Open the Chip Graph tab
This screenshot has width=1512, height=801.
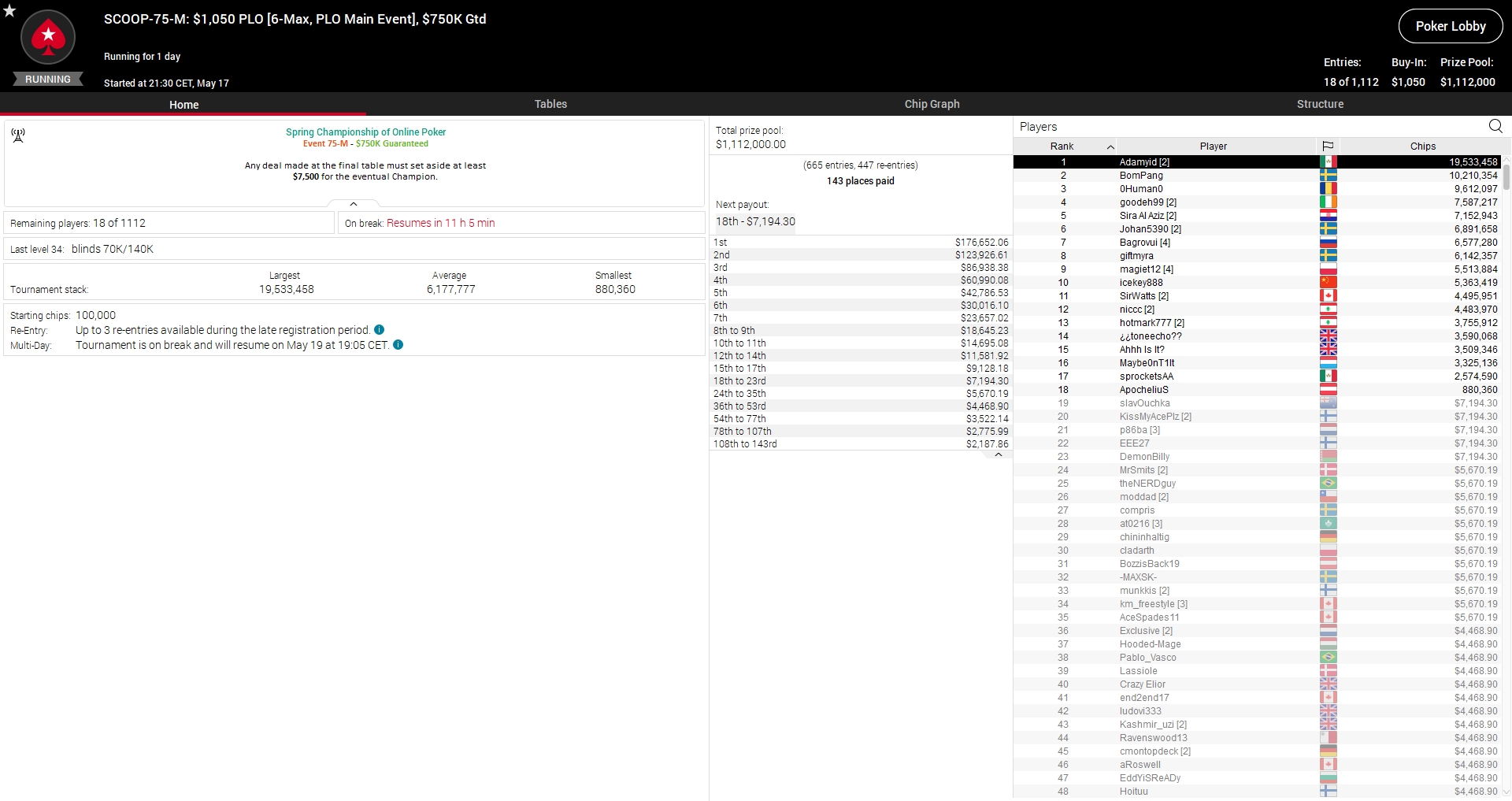[932, 104]
